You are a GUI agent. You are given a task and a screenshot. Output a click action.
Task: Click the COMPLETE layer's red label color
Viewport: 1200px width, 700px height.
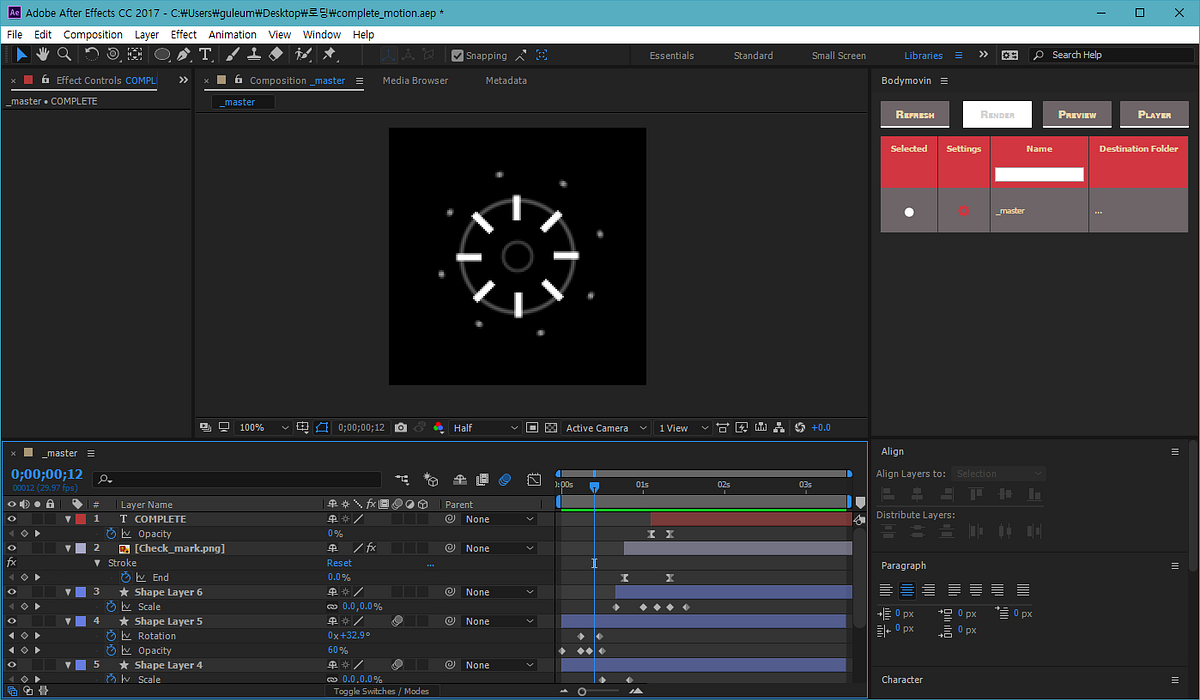coord(81,519)
